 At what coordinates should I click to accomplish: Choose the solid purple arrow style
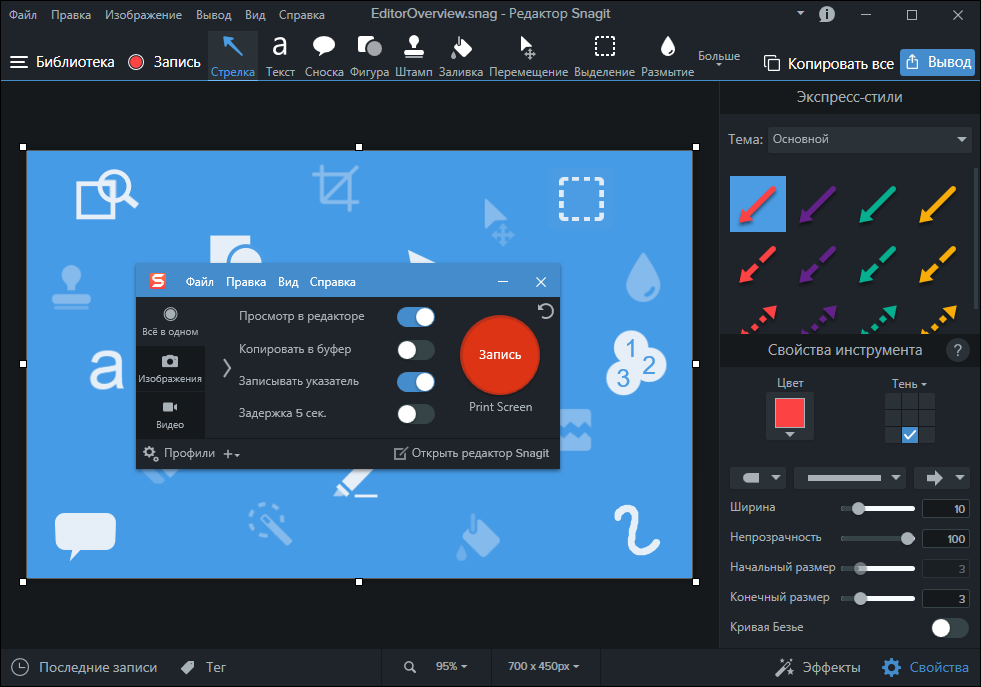(818, 204)
